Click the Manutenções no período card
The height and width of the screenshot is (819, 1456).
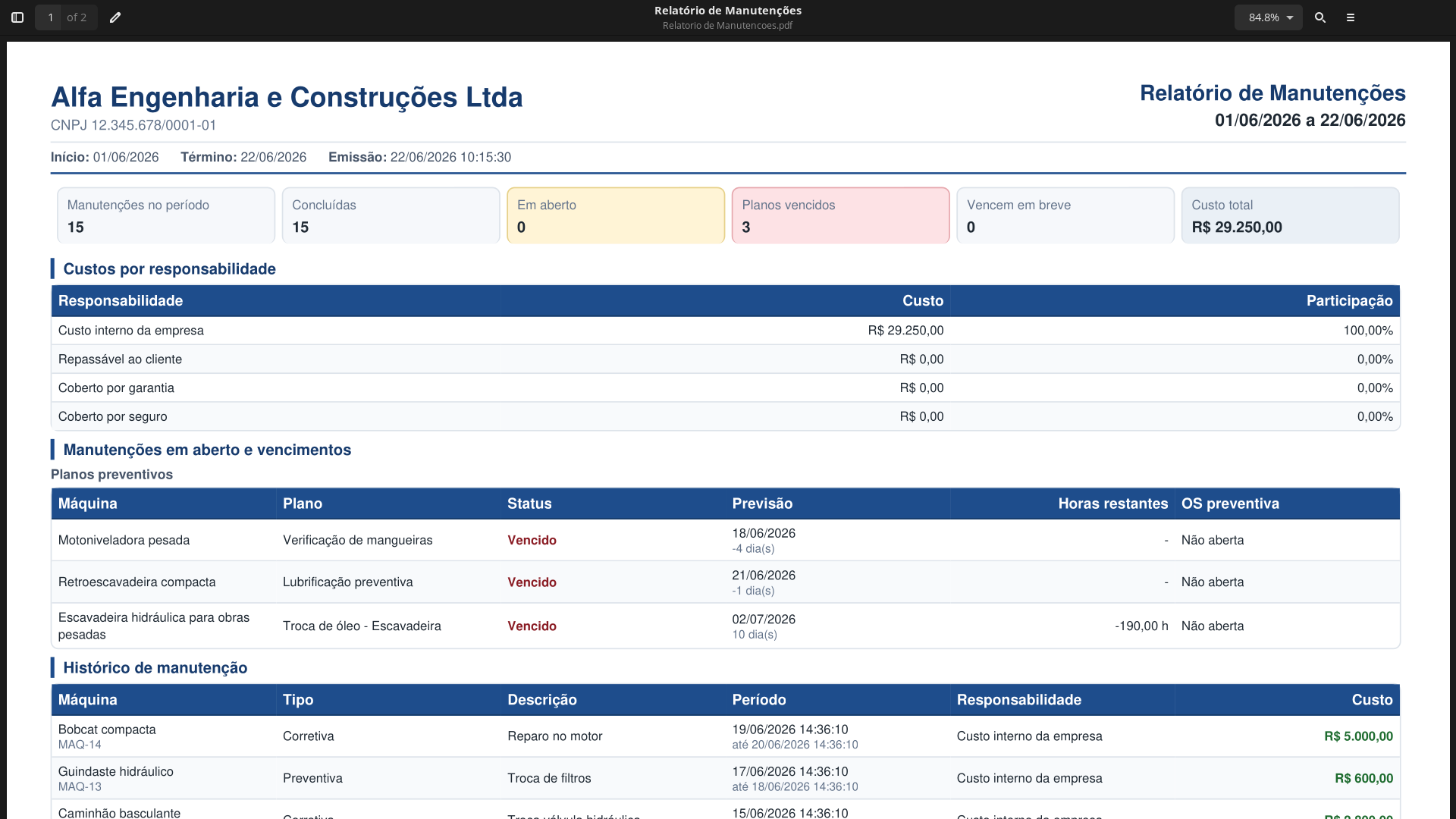[166, 215]
